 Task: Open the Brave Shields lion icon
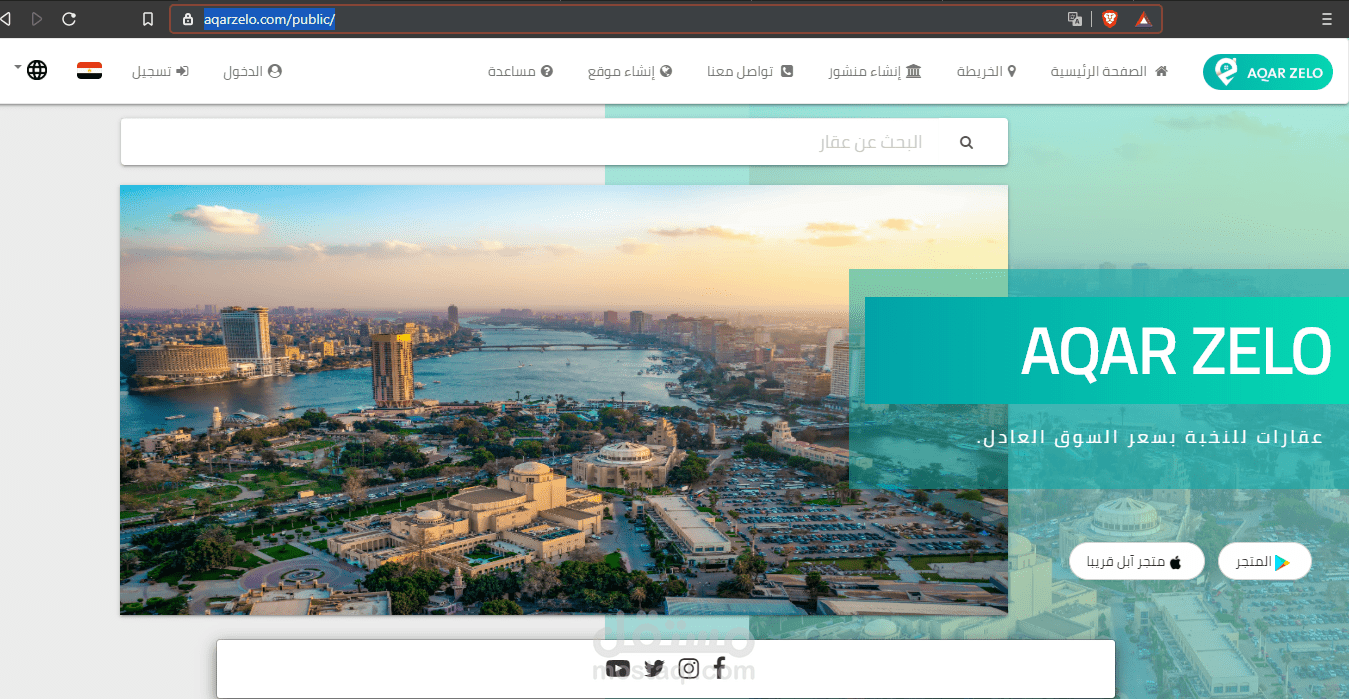tap(1110, 19)
